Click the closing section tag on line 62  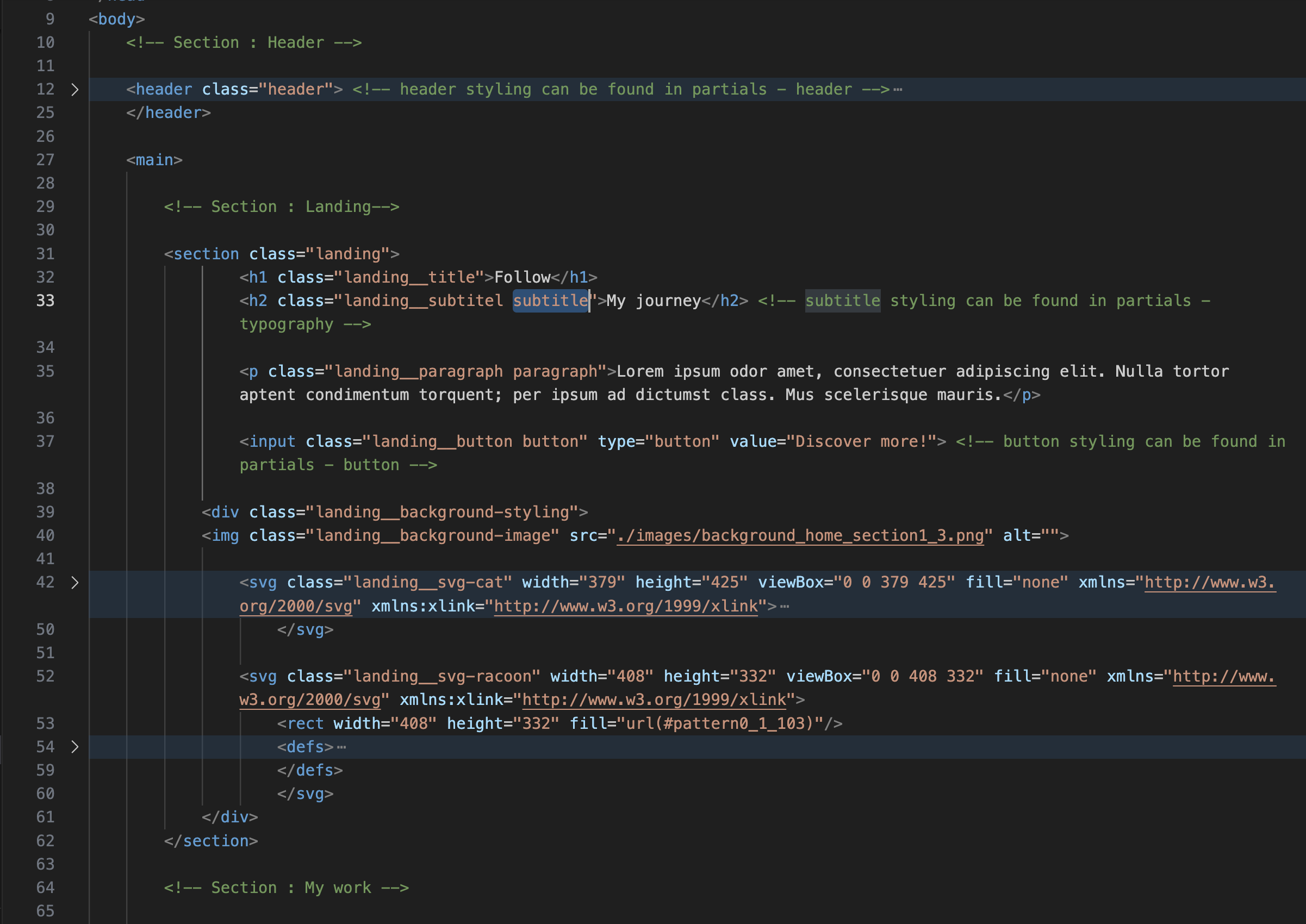(x=211, y=840)
